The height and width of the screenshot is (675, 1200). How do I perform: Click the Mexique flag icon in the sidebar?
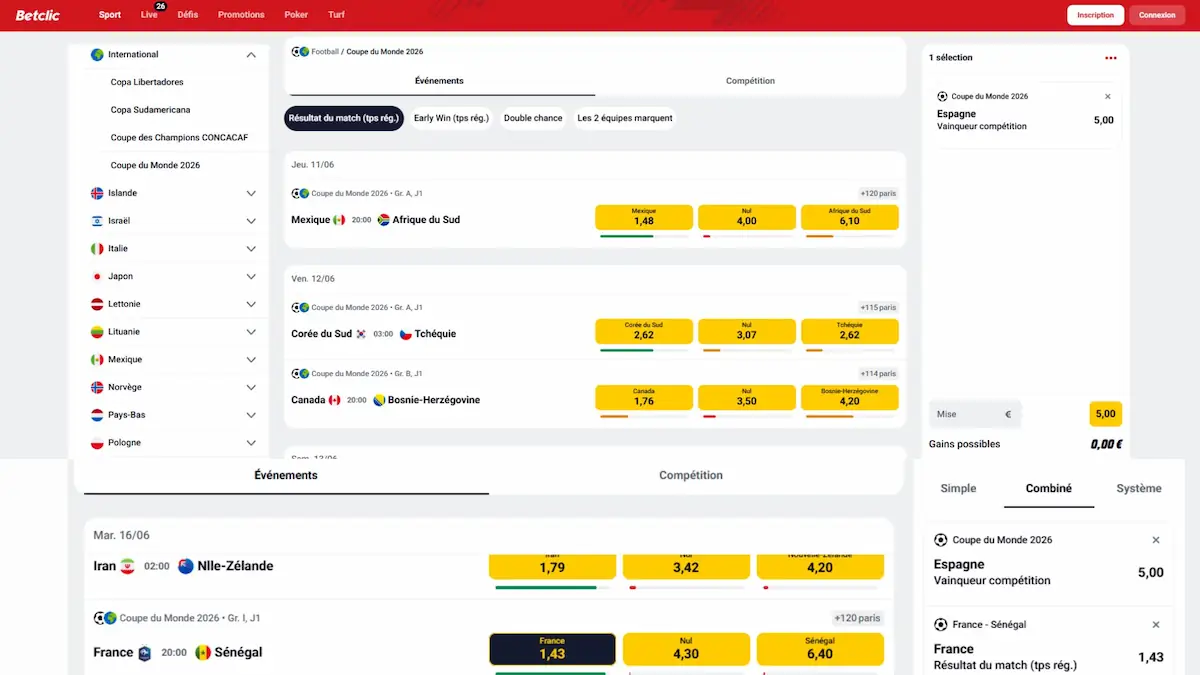pos(97,359)
